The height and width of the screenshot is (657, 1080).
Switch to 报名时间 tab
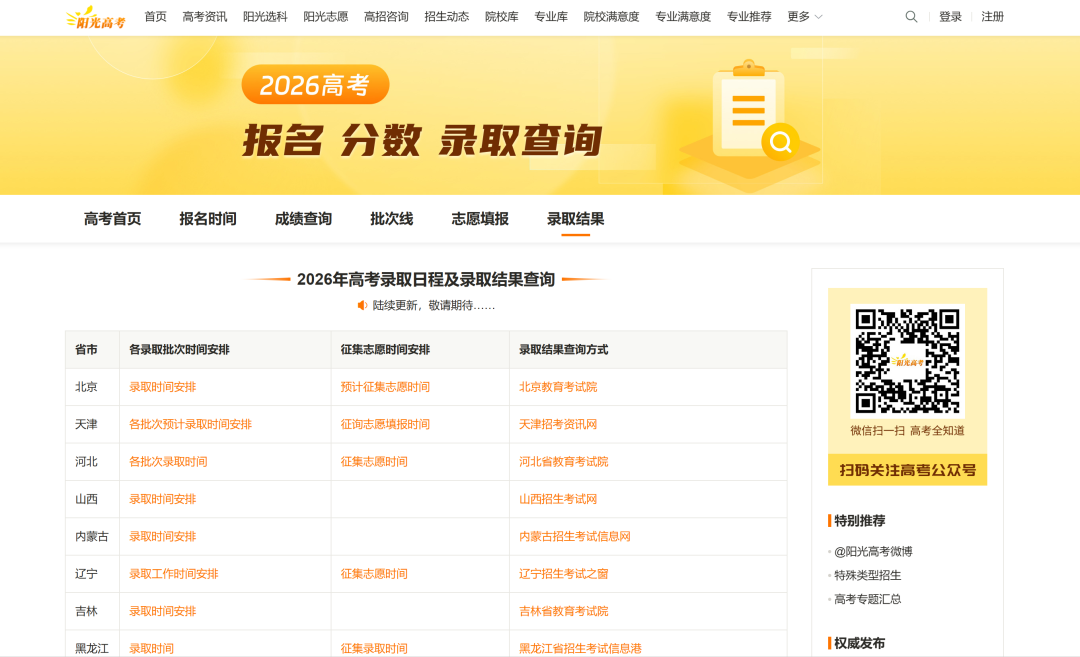click(x=208, y=219)
